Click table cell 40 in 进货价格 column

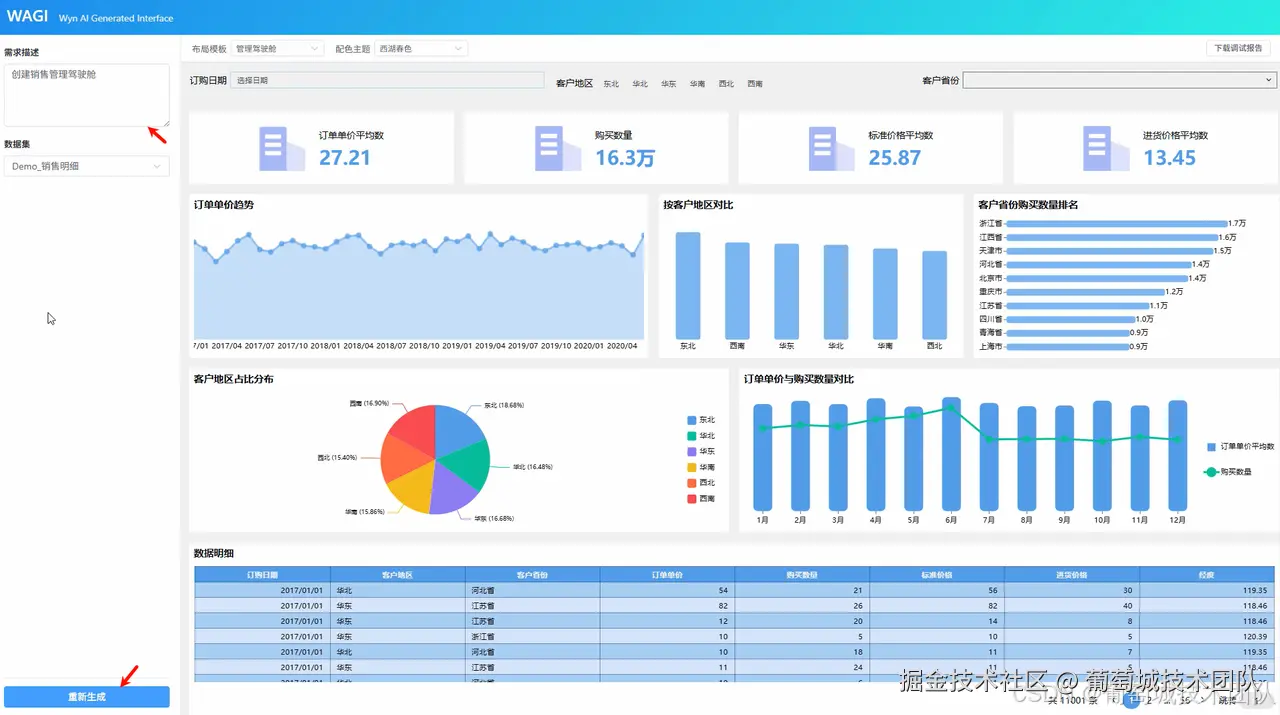pyautogui.click(x=1072, y=605)
